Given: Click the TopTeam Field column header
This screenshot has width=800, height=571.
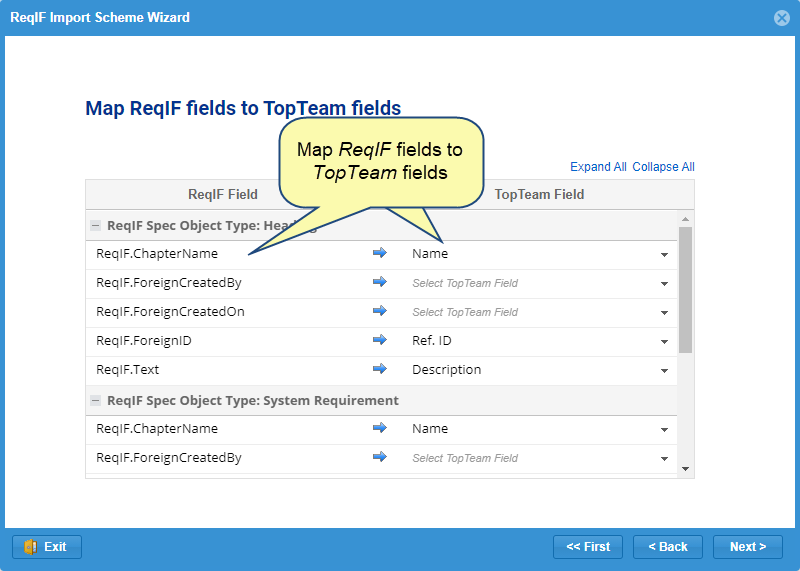Looking at the screenshot, I should pos(539,194).
